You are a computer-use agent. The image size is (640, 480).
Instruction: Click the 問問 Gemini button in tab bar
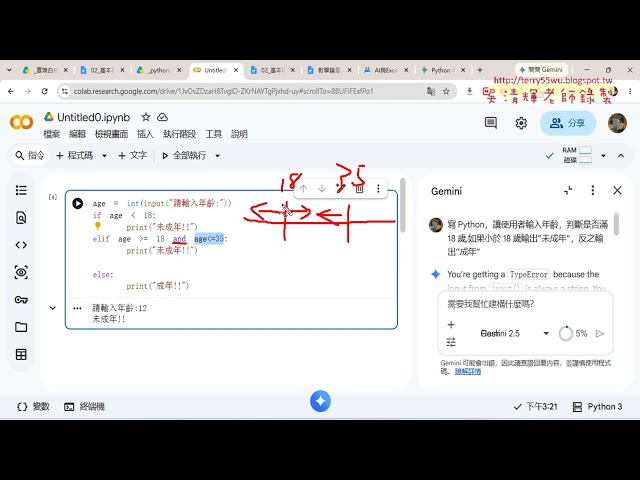[x=541, y=70]
